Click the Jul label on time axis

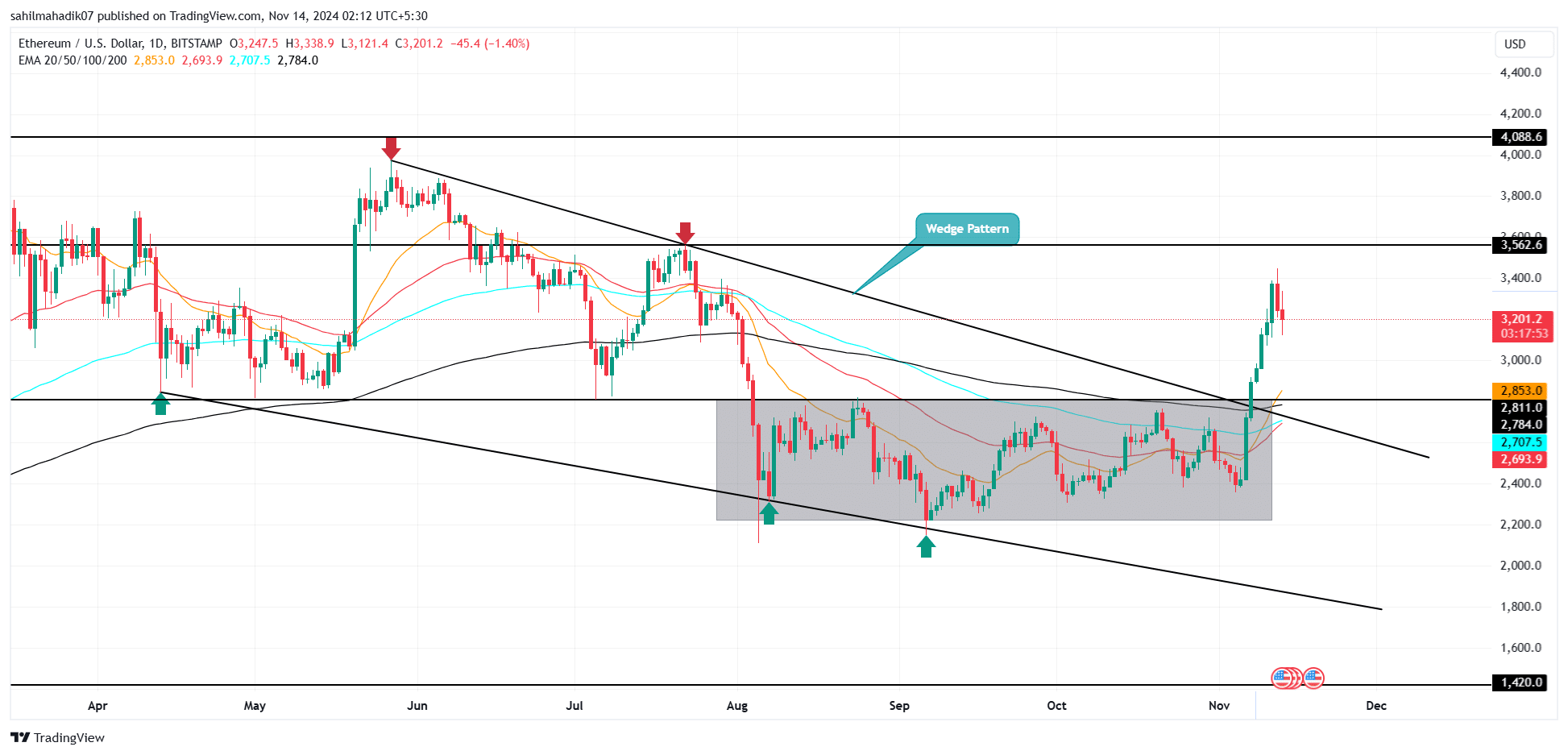575,706
